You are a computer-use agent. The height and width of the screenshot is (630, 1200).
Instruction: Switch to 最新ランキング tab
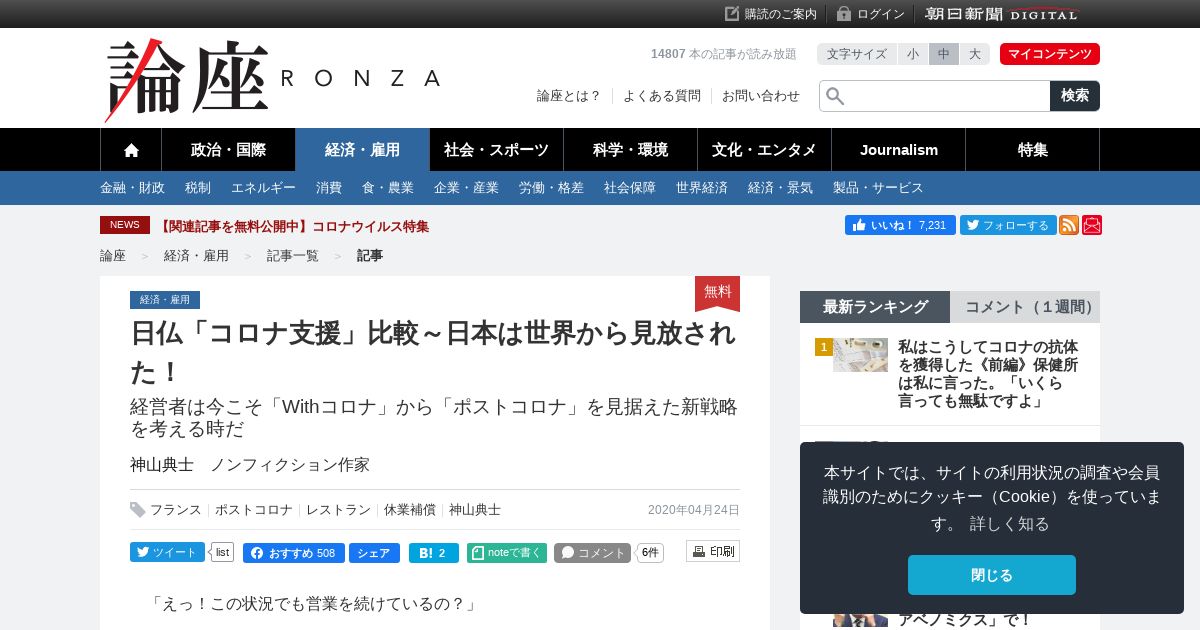point(875,307)
